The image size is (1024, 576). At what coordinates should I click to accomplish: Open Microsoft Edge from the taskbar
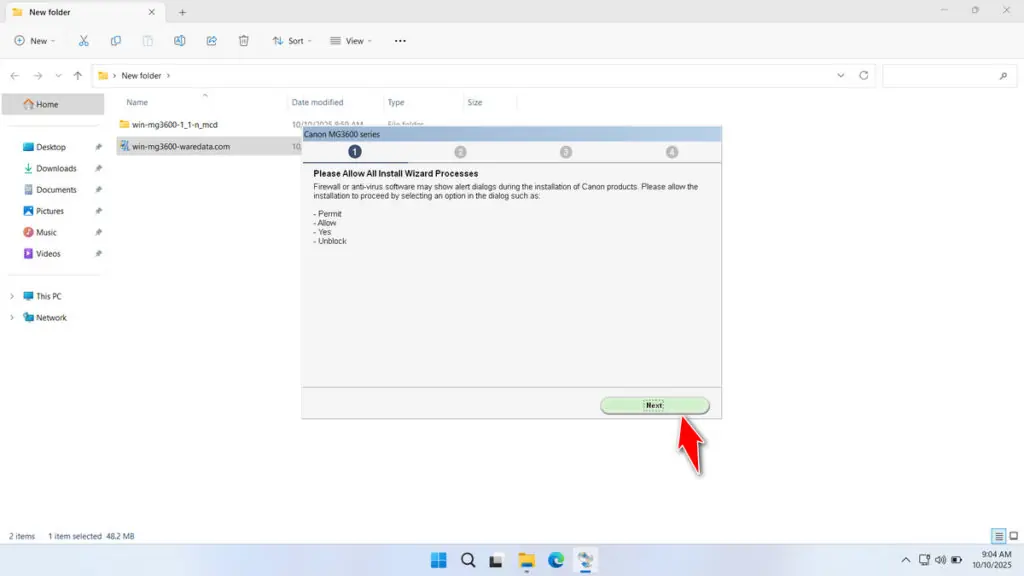(x=556, y=560)
